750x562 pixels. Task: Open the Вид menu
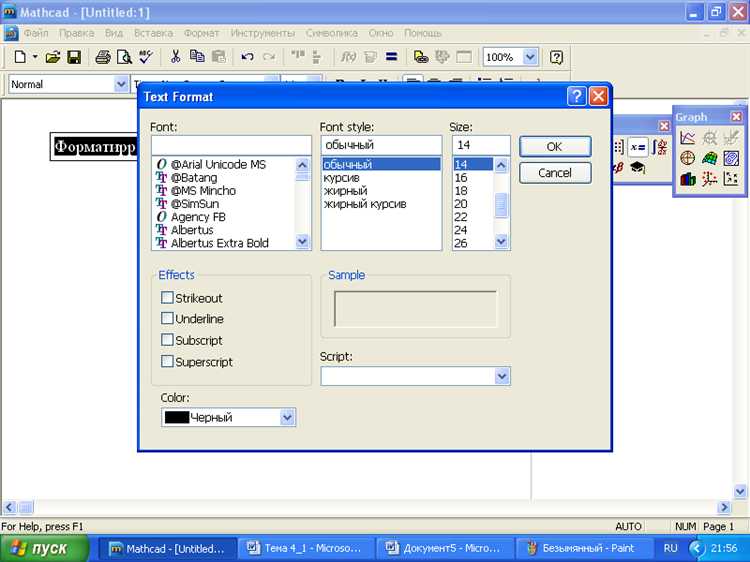114,33
